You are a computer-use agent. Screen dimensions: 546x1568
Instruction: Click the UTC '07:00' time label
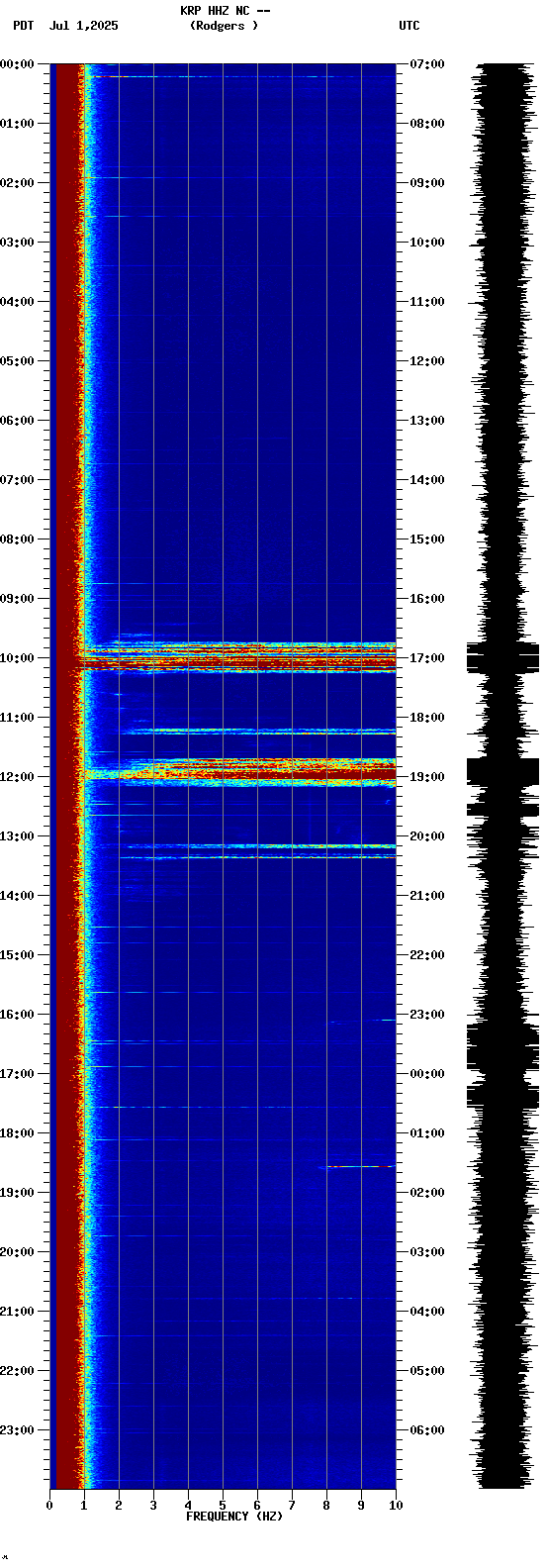coord(426,64)
